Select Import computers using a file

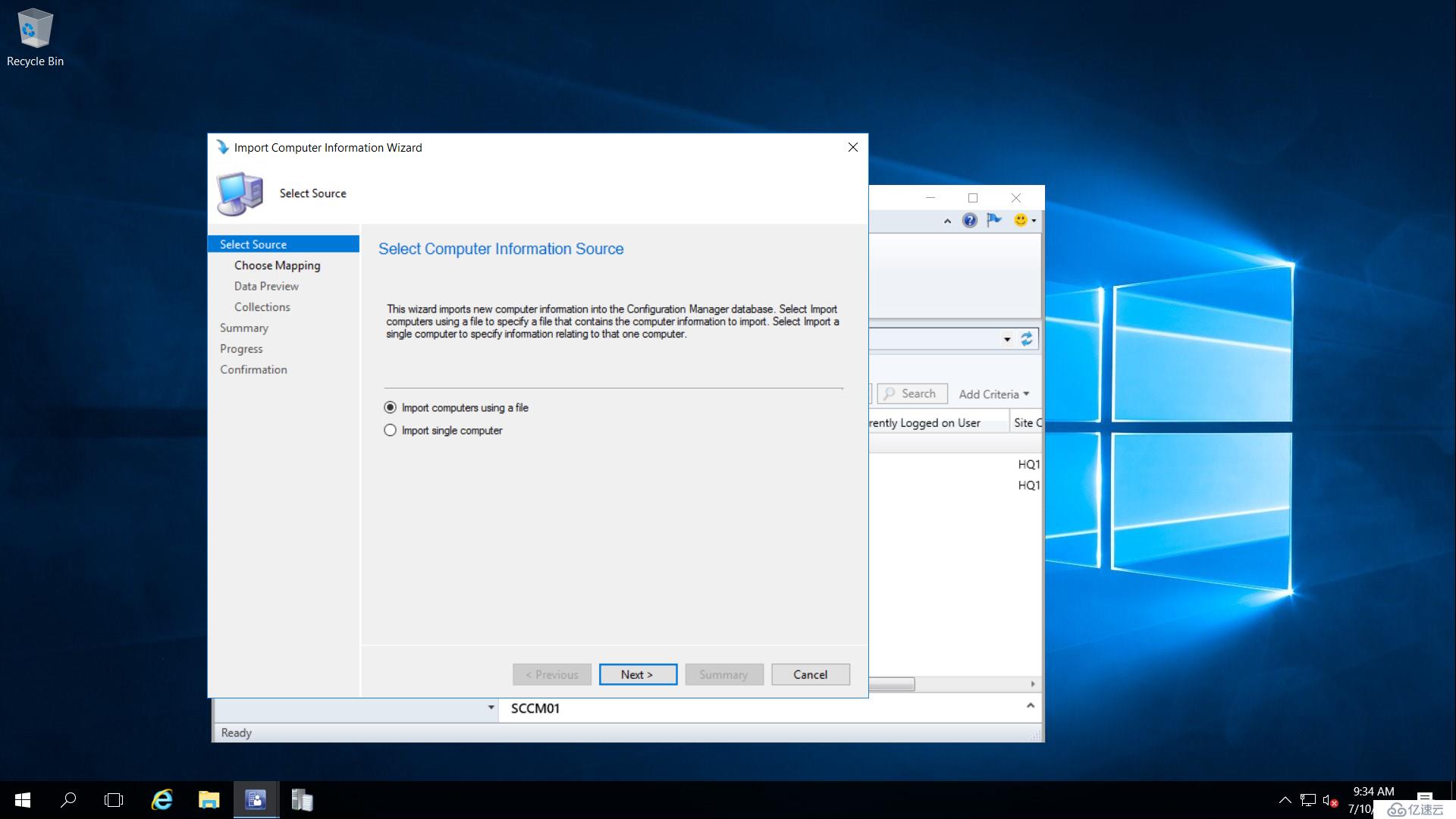[389, 407]
